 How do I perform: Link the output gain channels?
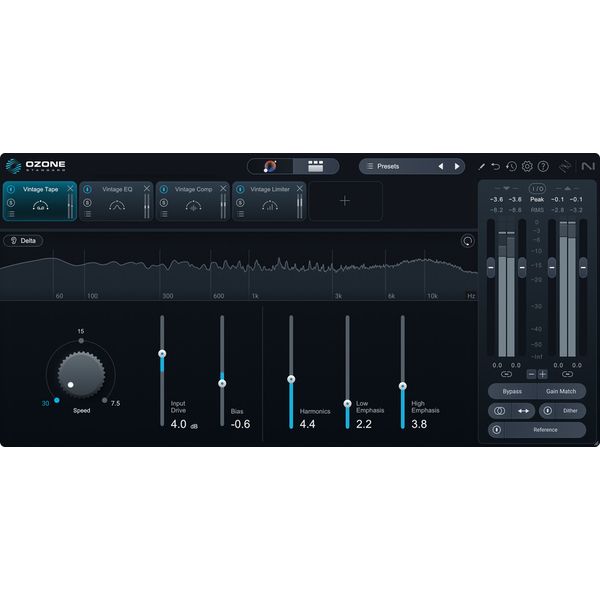tap(567, 374)
